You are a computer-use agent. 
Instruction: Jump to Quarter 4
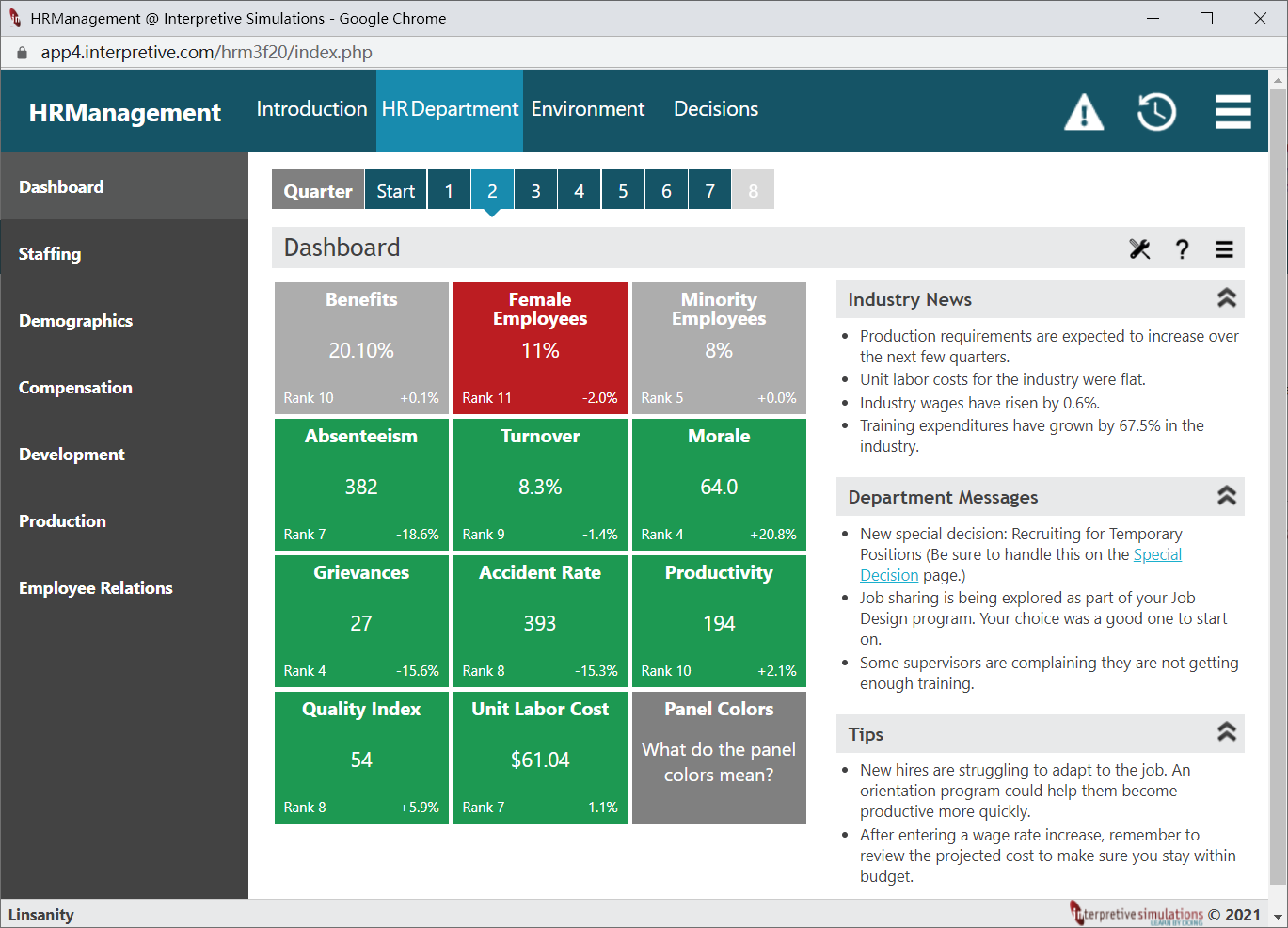(x=580, y=190)
